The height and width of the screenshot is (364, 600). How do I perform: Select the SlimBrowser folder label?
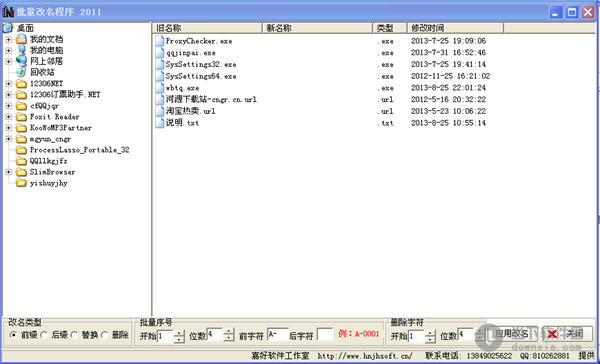tap(52, 172)
